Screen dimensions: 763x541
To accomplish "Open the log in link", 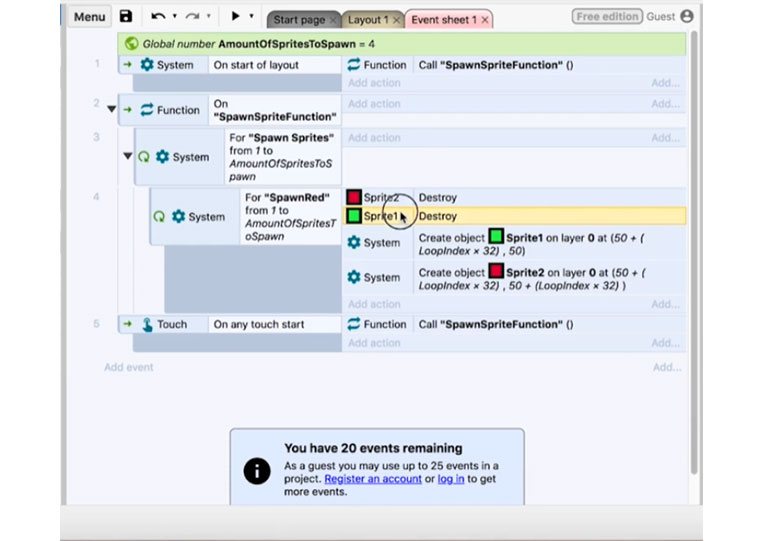I will 451,479.
